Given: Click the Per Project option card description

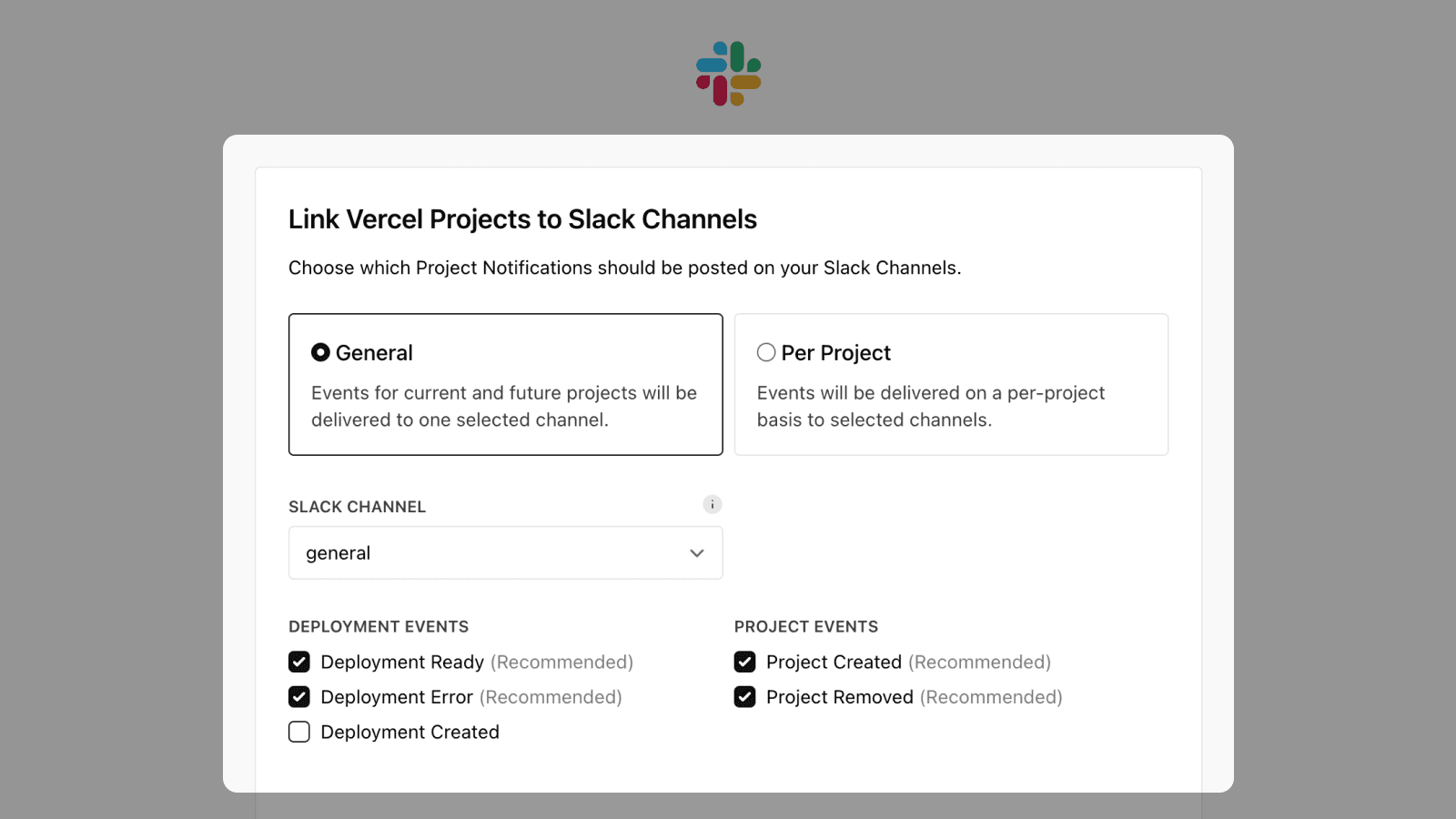Looking at the screenshot, I should point(930,406).
